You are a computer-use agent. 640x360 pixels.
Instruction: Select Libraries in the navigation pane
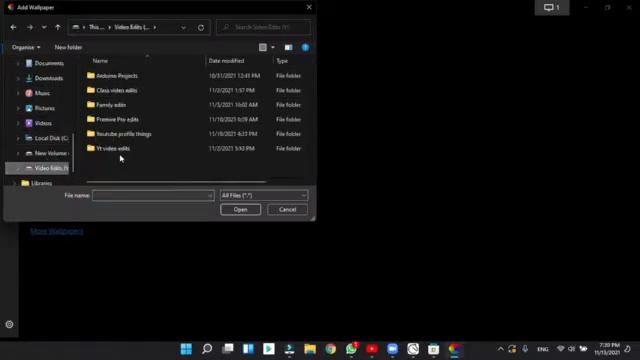pyautogui.click(x=37, y=183)
